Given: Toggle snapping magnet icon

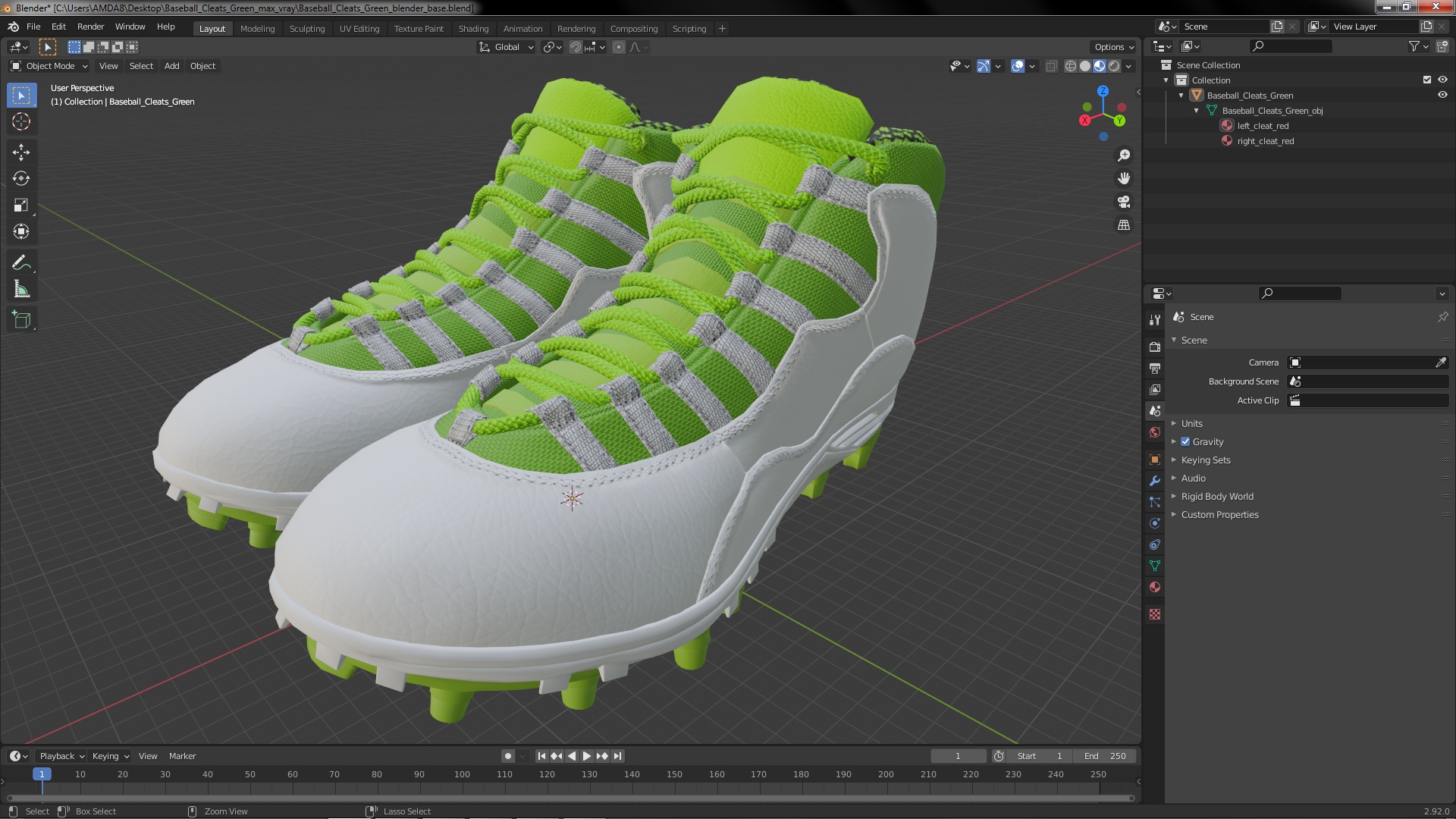Looking at the screenshot, I should [x=576, y=47].
